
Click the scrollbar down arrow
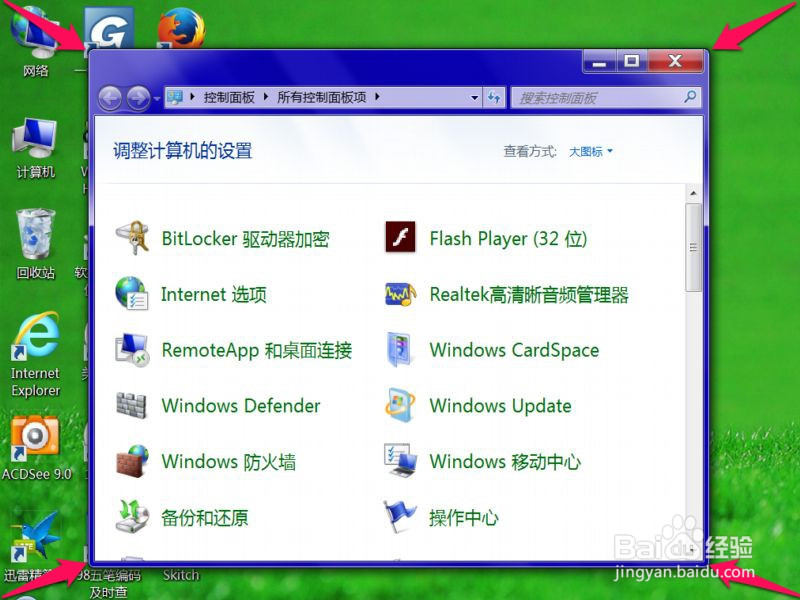[693, 549]
